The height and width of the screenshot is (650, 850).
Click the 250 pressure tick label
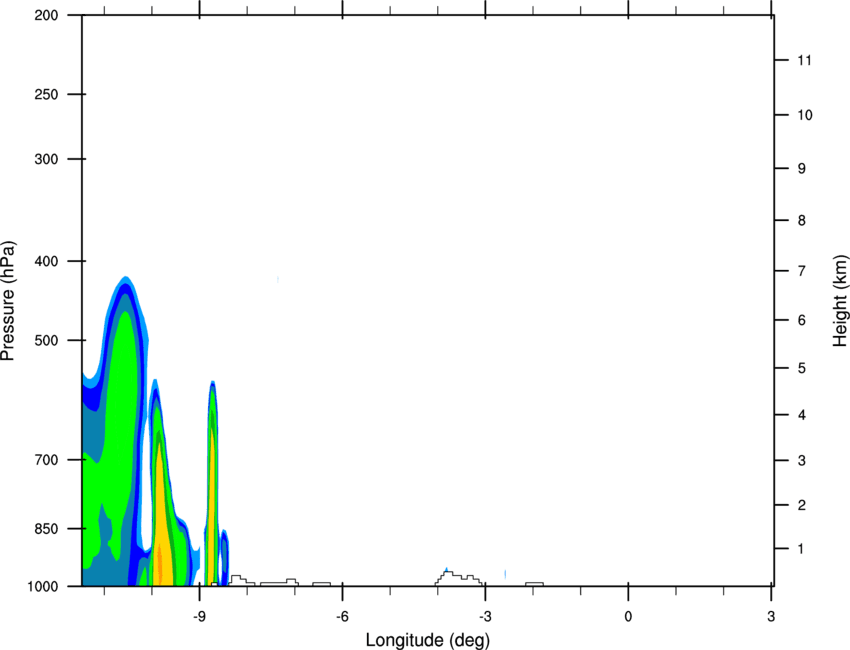pyautogui.click(x=46, y=94)
